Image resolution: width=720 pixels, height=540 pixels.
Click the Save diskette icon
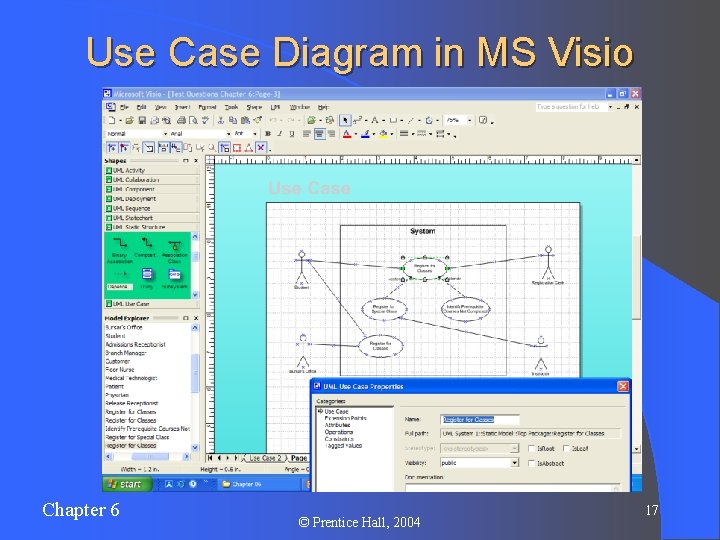tap(142, 120)
